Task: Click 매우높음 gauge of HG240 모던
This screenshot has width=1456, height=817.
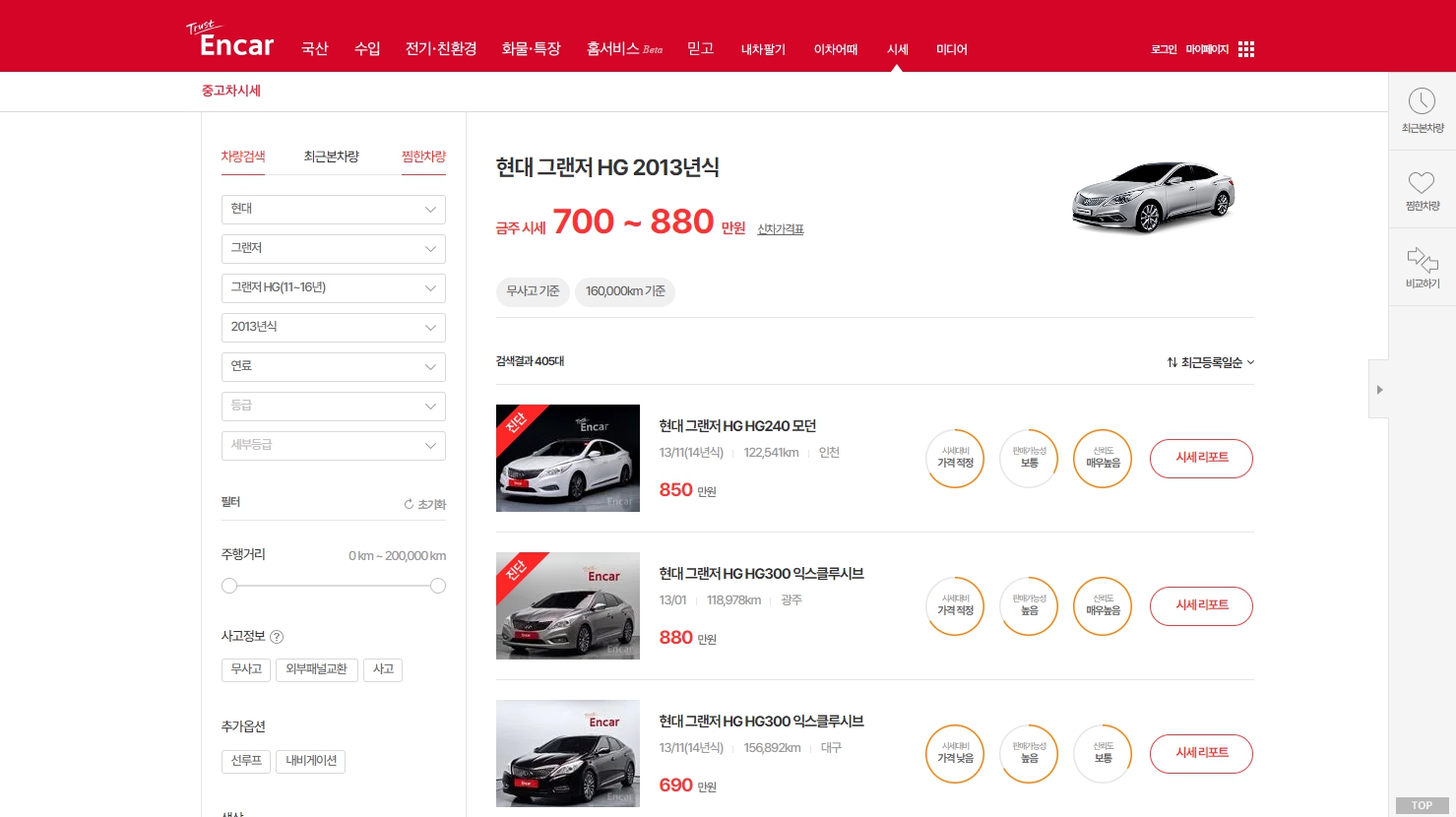Action: point(1103,459)
